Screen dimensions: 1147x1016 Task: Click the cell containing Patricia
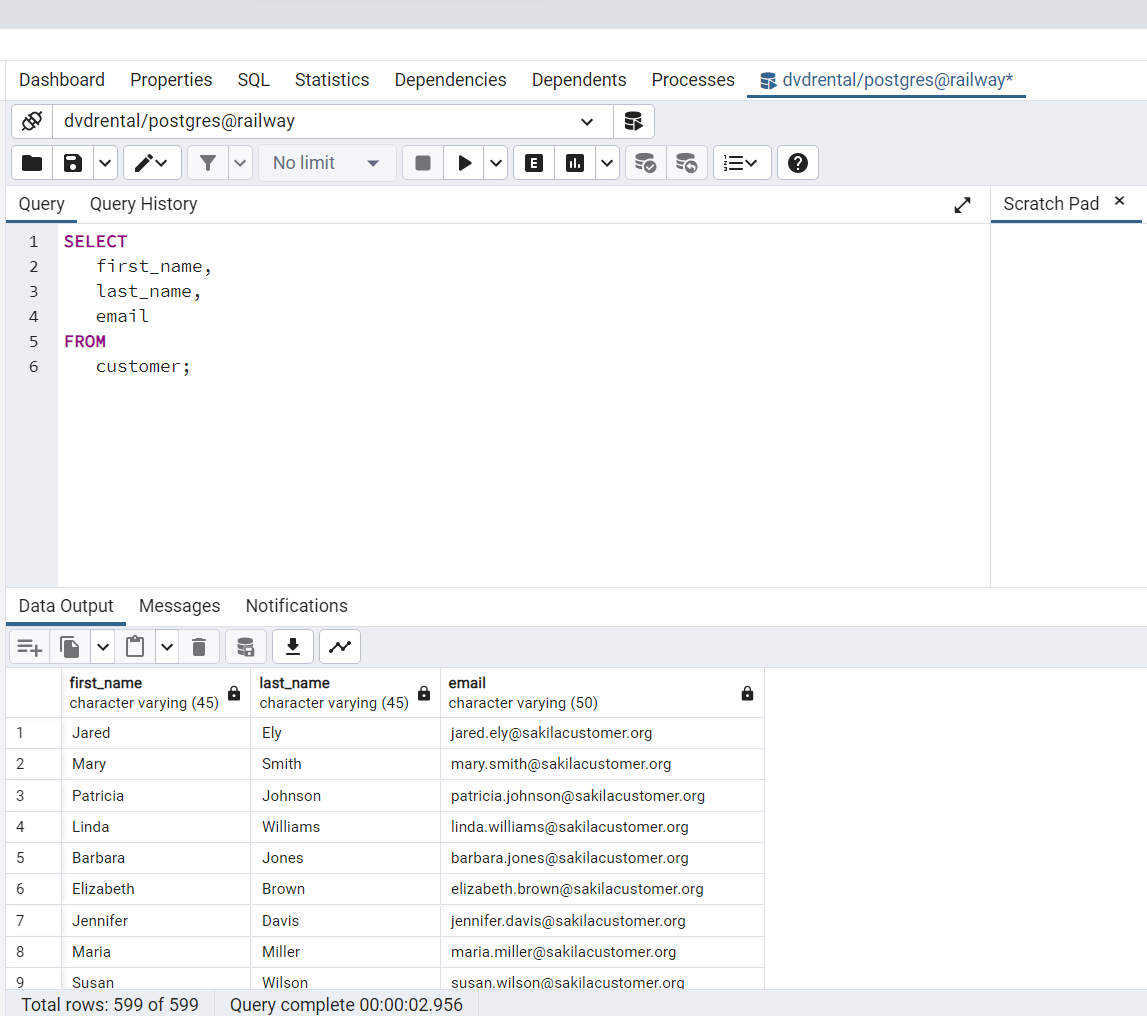point(156,796)
